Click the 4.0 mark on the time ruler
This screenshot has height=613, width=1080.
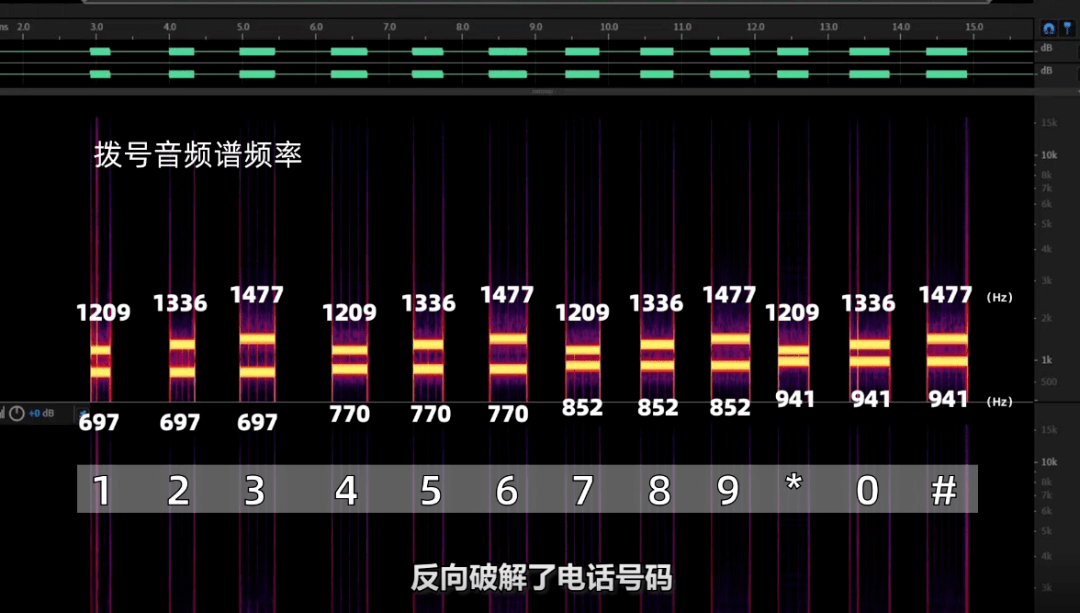169,27
